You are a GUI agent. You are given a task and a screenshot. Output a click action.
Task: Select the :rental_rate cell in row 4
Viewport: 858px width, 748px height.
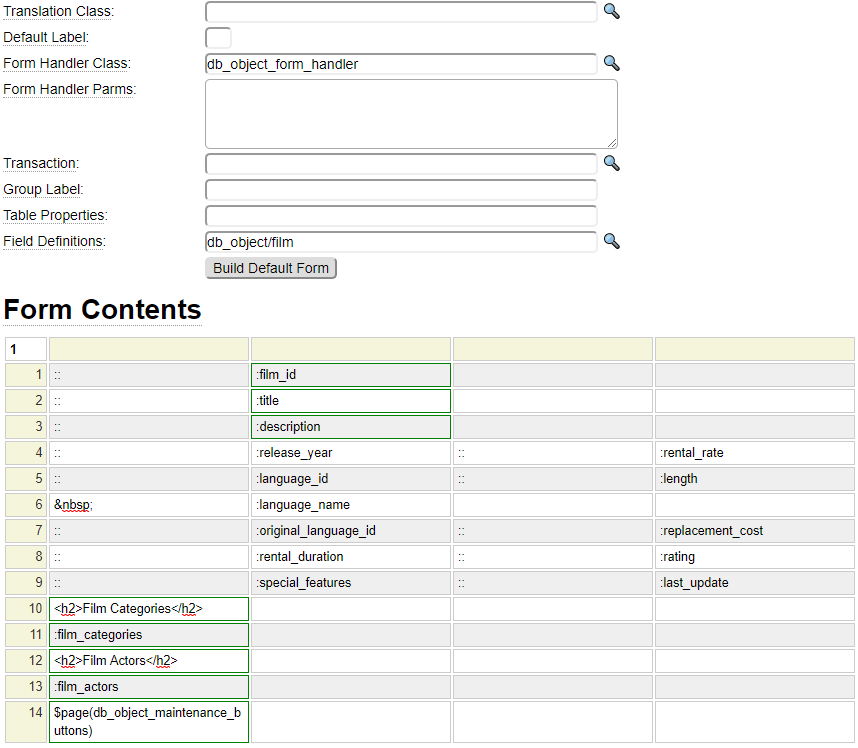(x=754, y=453)
